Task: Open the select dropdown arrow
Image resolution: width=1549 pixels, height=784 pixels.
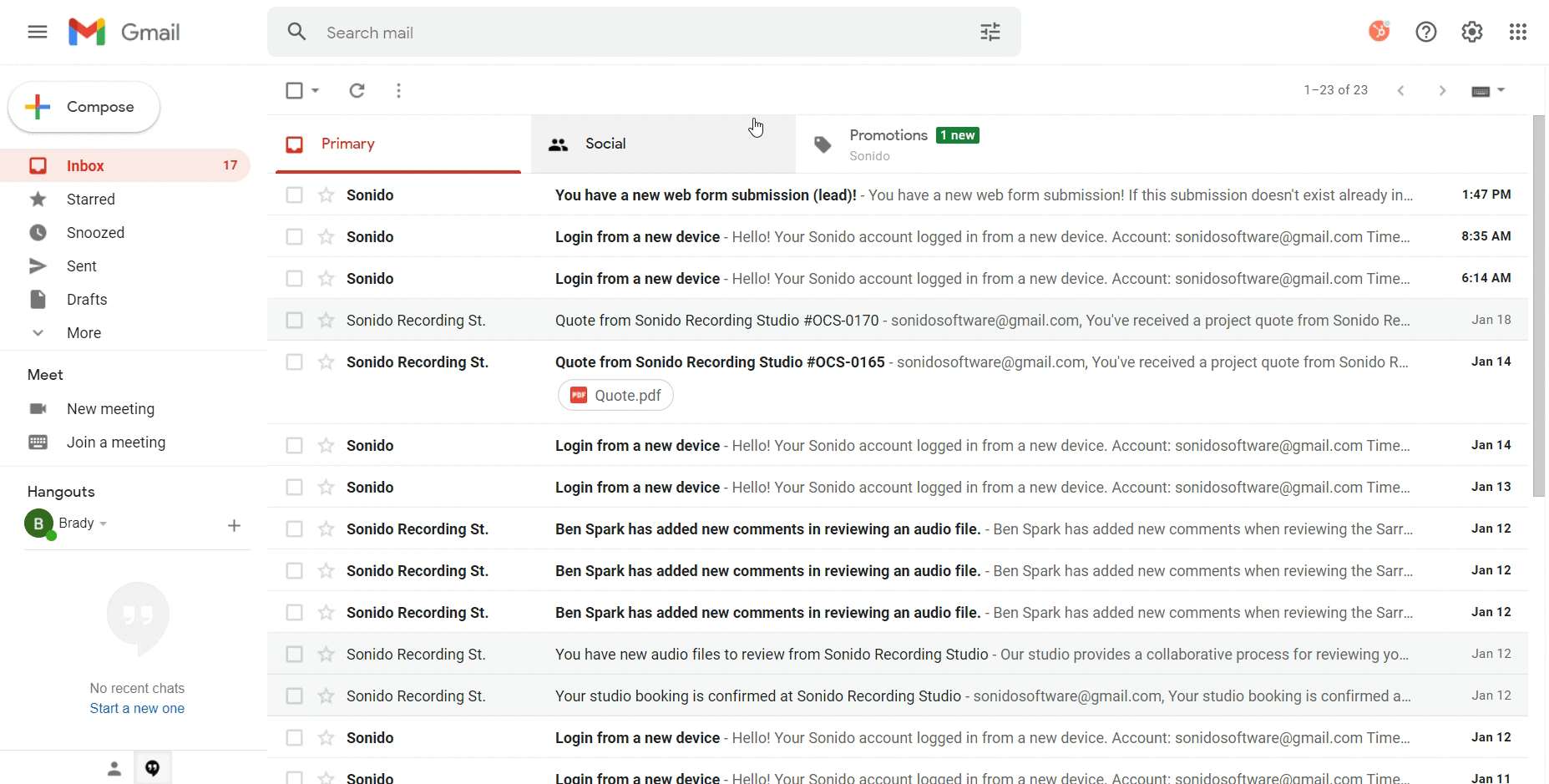Action: tap(316, 90)
